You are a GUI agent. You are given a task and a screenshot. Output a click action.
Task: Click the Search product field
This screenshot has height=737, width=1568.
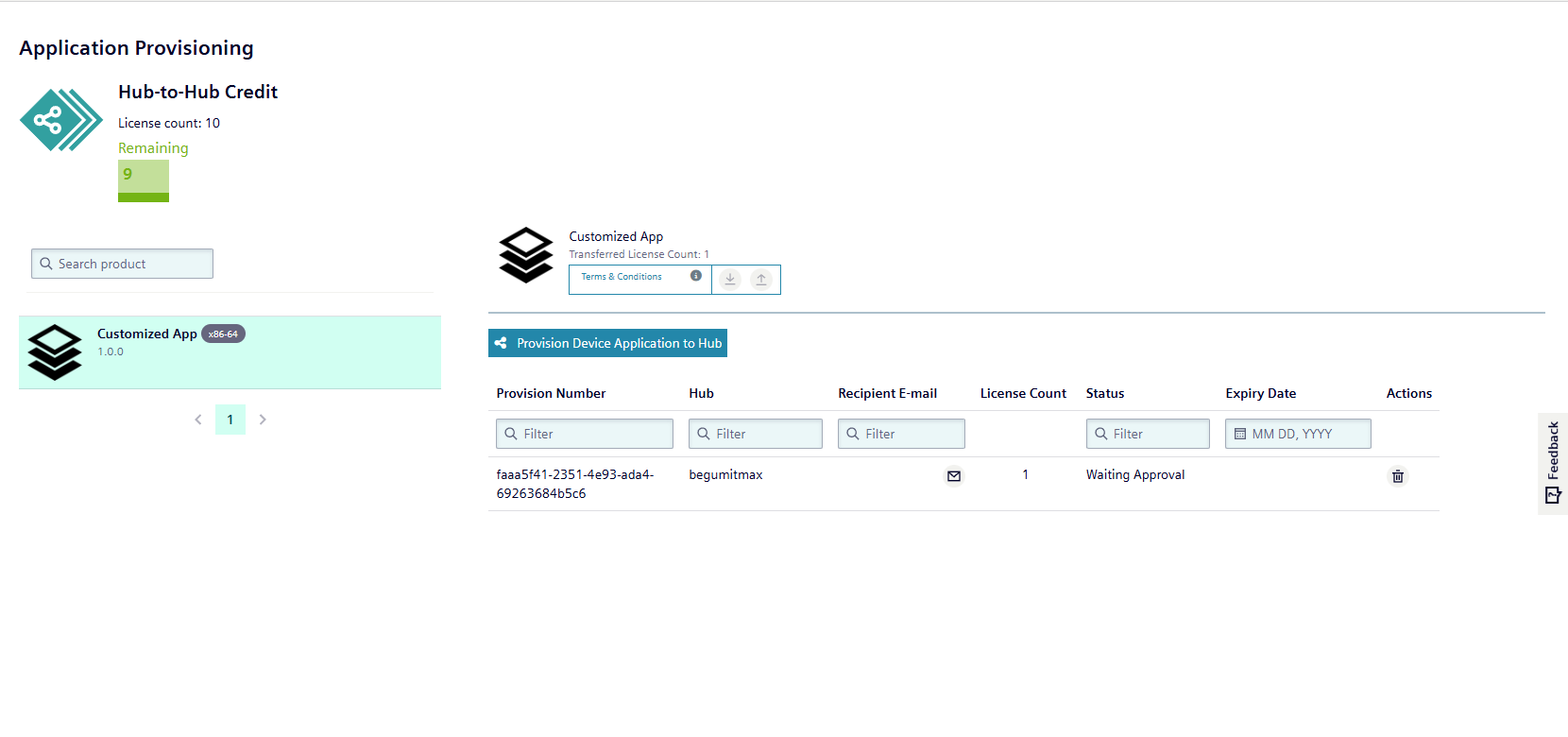click(123, 264)
